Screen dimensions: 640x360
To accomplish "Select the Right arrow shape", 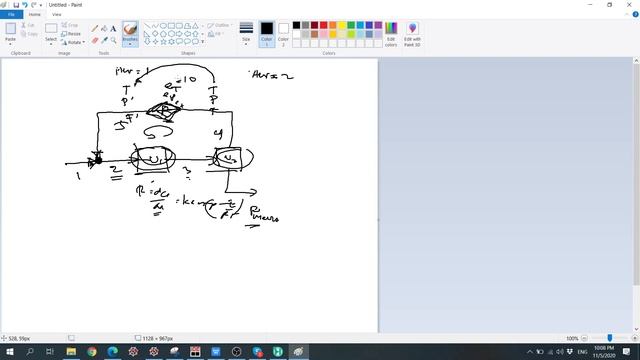I will [180, 33].
